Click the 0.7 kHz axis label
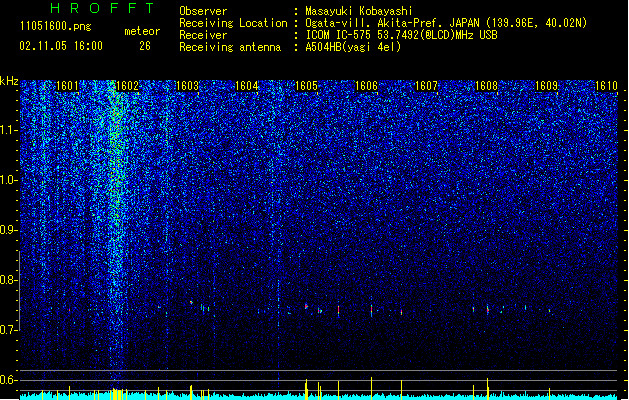Viewport: 629px width, 400px height. 9,330
